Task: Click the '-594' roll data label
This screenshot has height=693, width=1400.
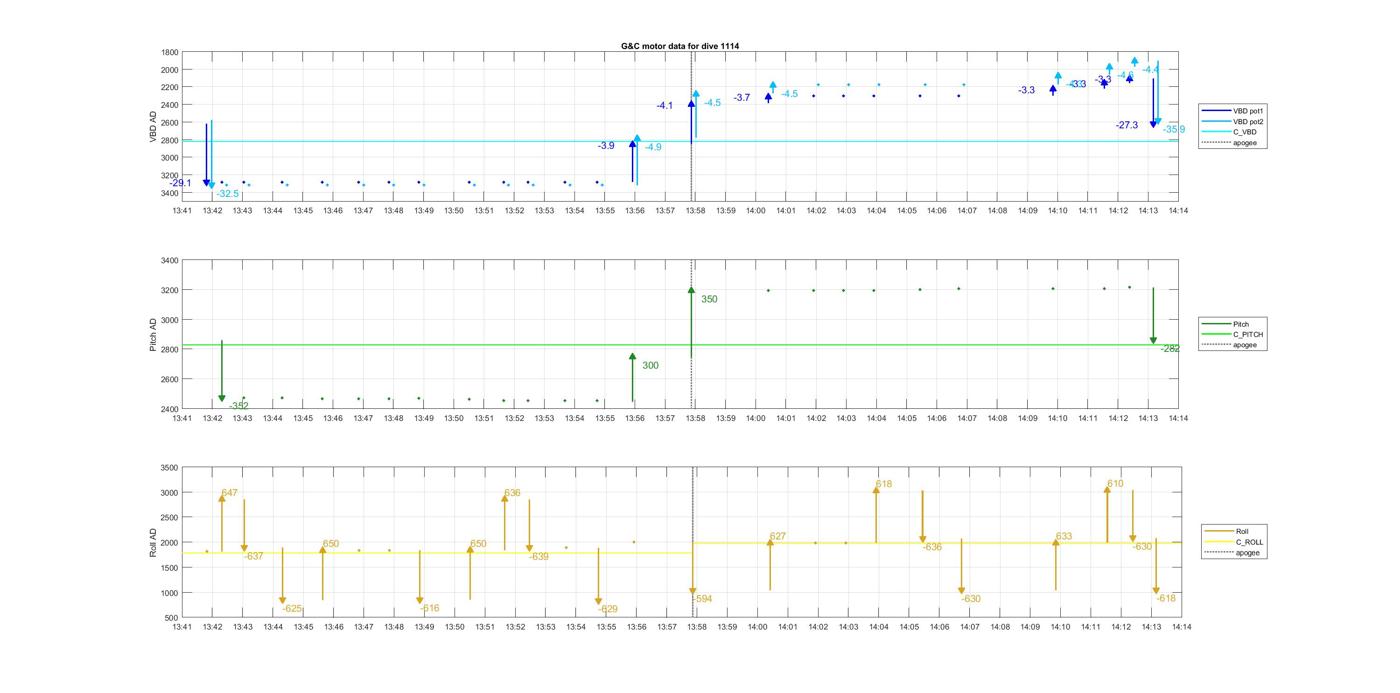Action: [702, 598]
